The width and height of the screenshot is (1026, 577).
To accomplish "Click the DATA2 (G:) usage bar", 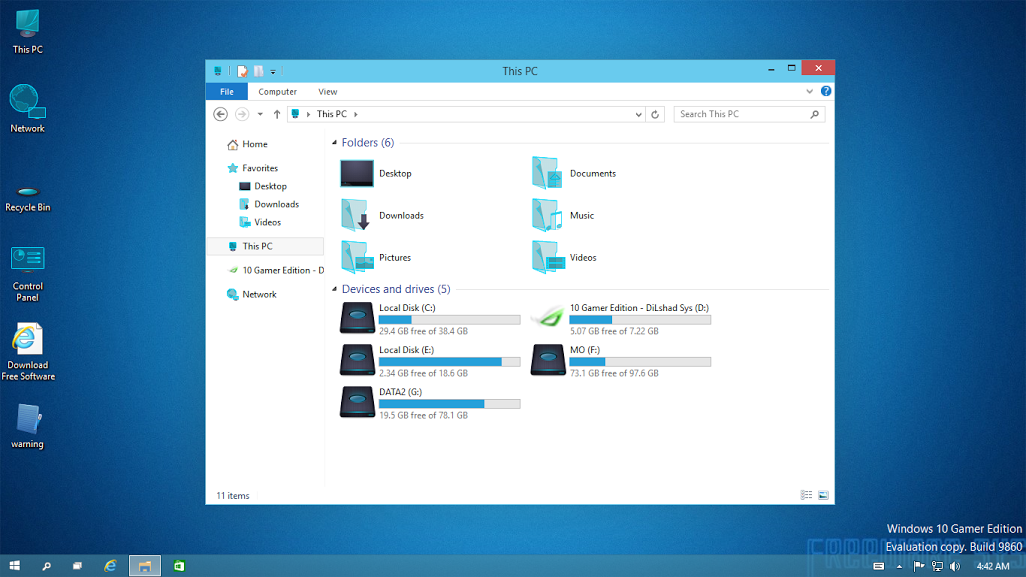I will (x=450, y=404).
